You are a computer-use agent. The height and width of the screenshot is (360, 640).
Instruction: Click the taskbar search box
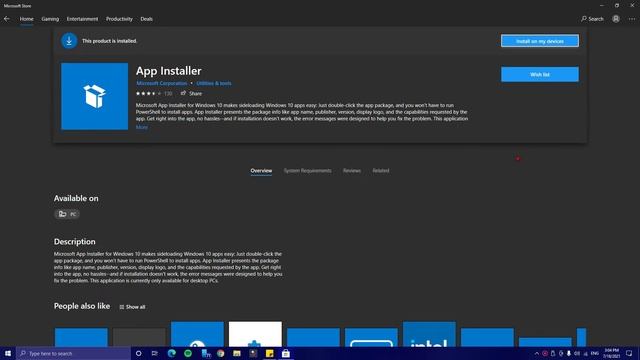pyautogui.click(x=73, y=353)
